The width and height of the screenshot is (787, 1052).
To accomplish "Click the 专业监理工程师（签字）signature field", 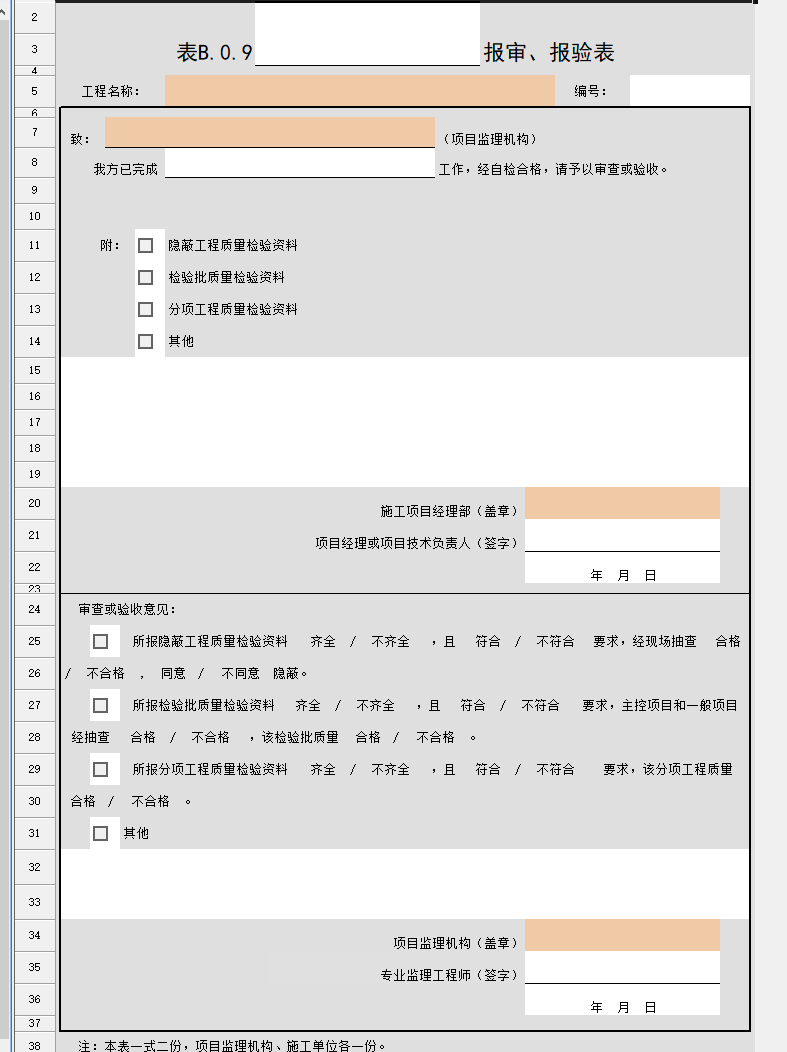I will (x=622, y=967).
